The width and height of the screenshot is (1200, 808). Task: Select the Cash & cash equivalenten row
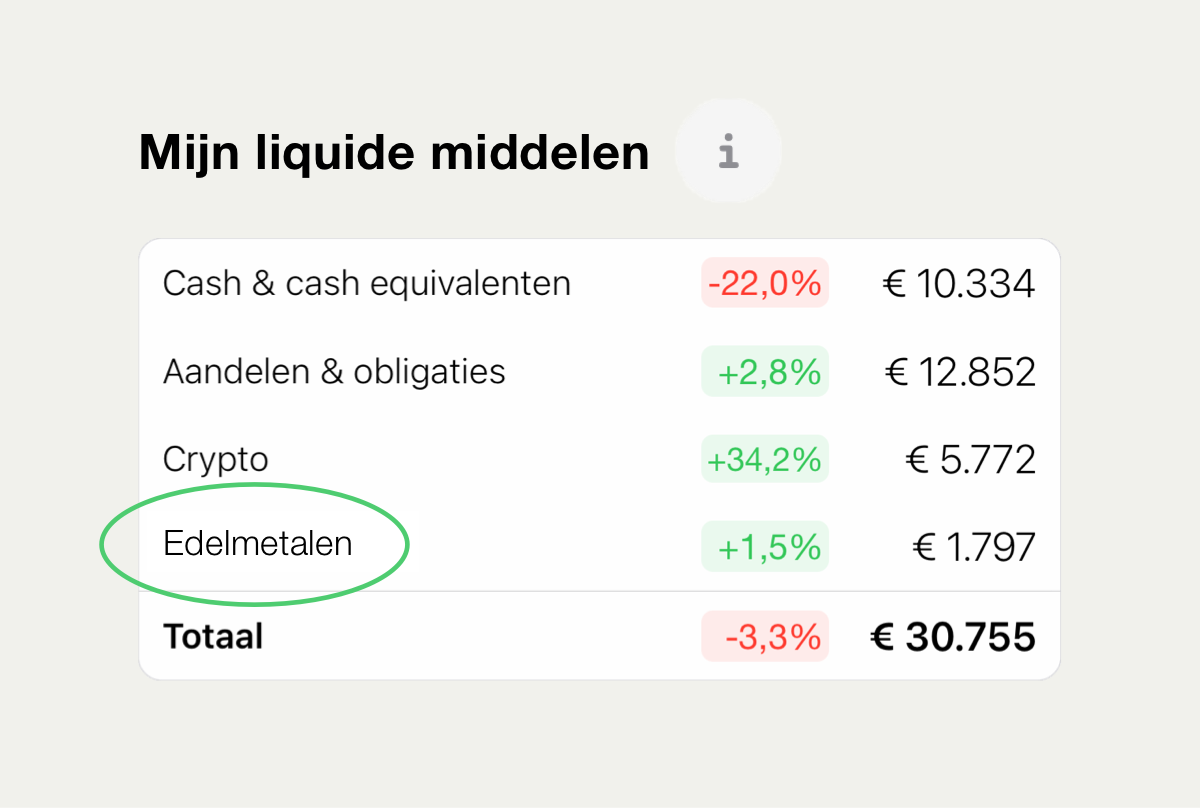[599, 284]
